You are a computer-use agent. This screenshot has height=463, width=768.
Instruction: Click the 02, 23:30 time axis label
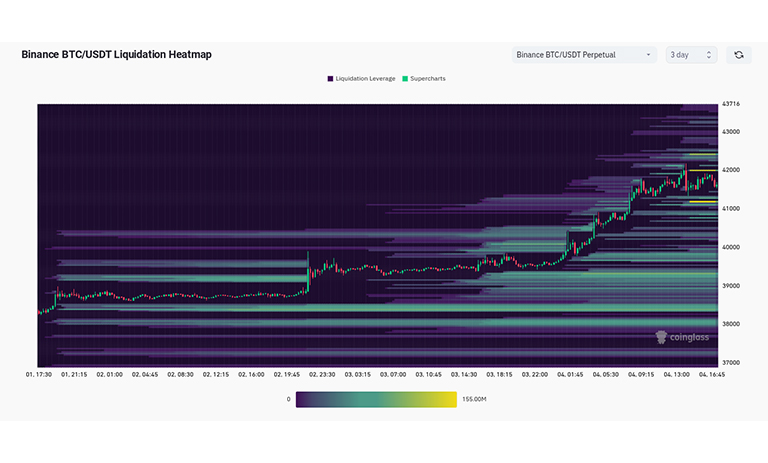point(322,374)
